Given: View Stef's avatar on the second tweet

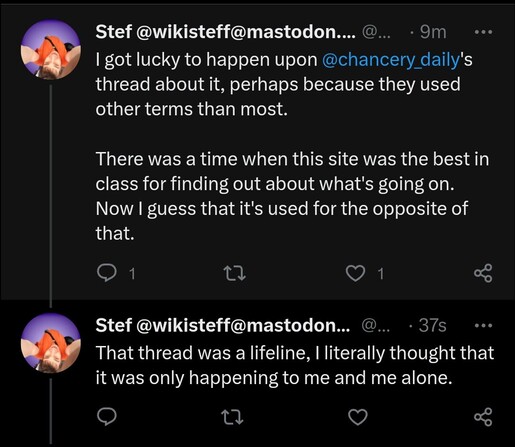Looking at the screenshot, I should click(51, 343).
